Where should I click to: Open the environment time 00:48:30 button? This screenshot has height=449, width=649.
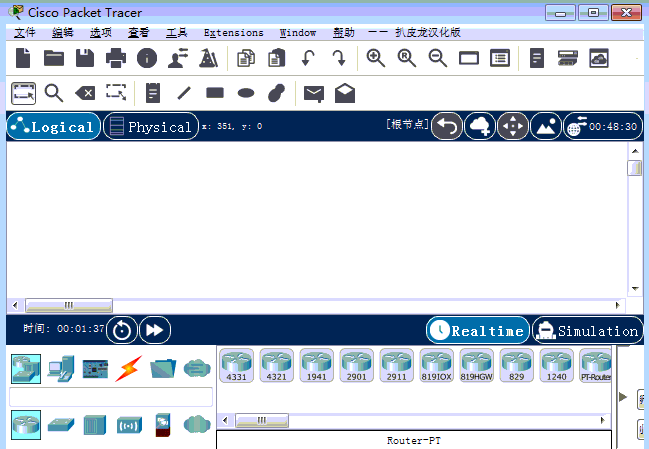603,126
